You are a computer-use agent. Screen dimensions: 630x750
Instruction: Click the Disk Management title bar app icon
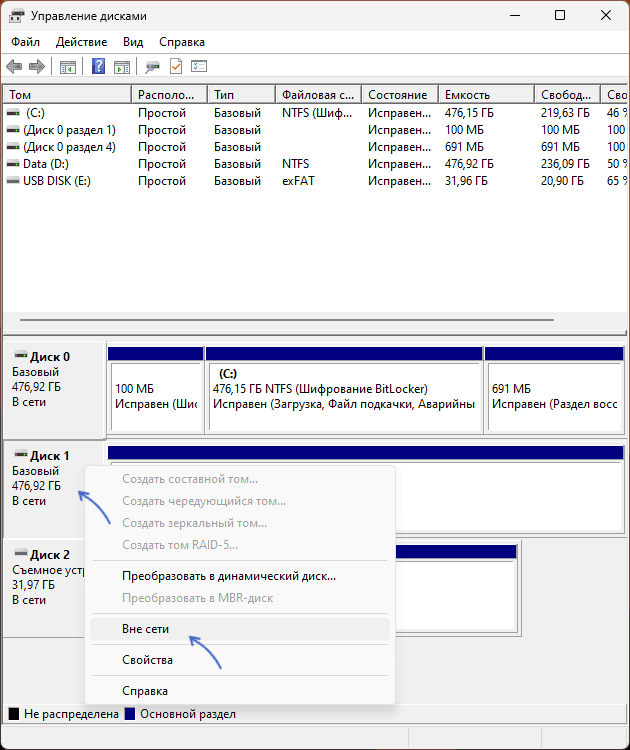tap(16, 16)
